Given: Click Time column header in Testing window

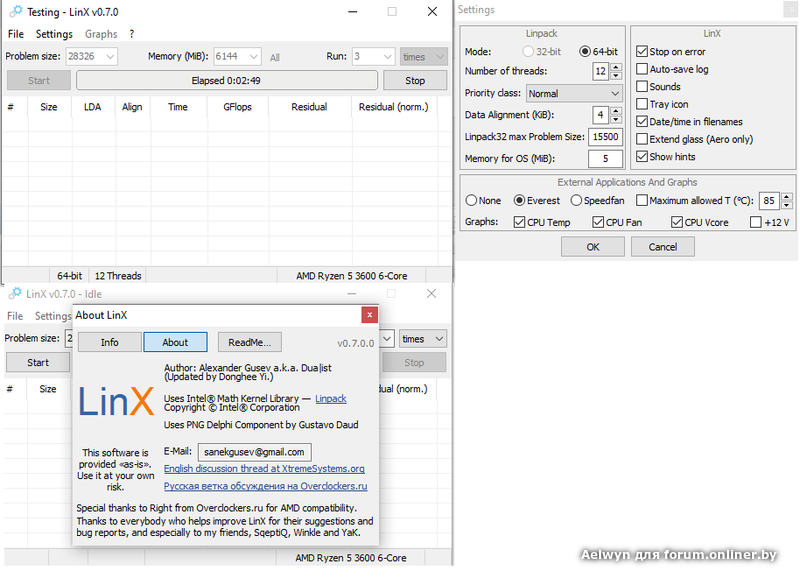Looking at the screenshot, I should pos(178,107).
